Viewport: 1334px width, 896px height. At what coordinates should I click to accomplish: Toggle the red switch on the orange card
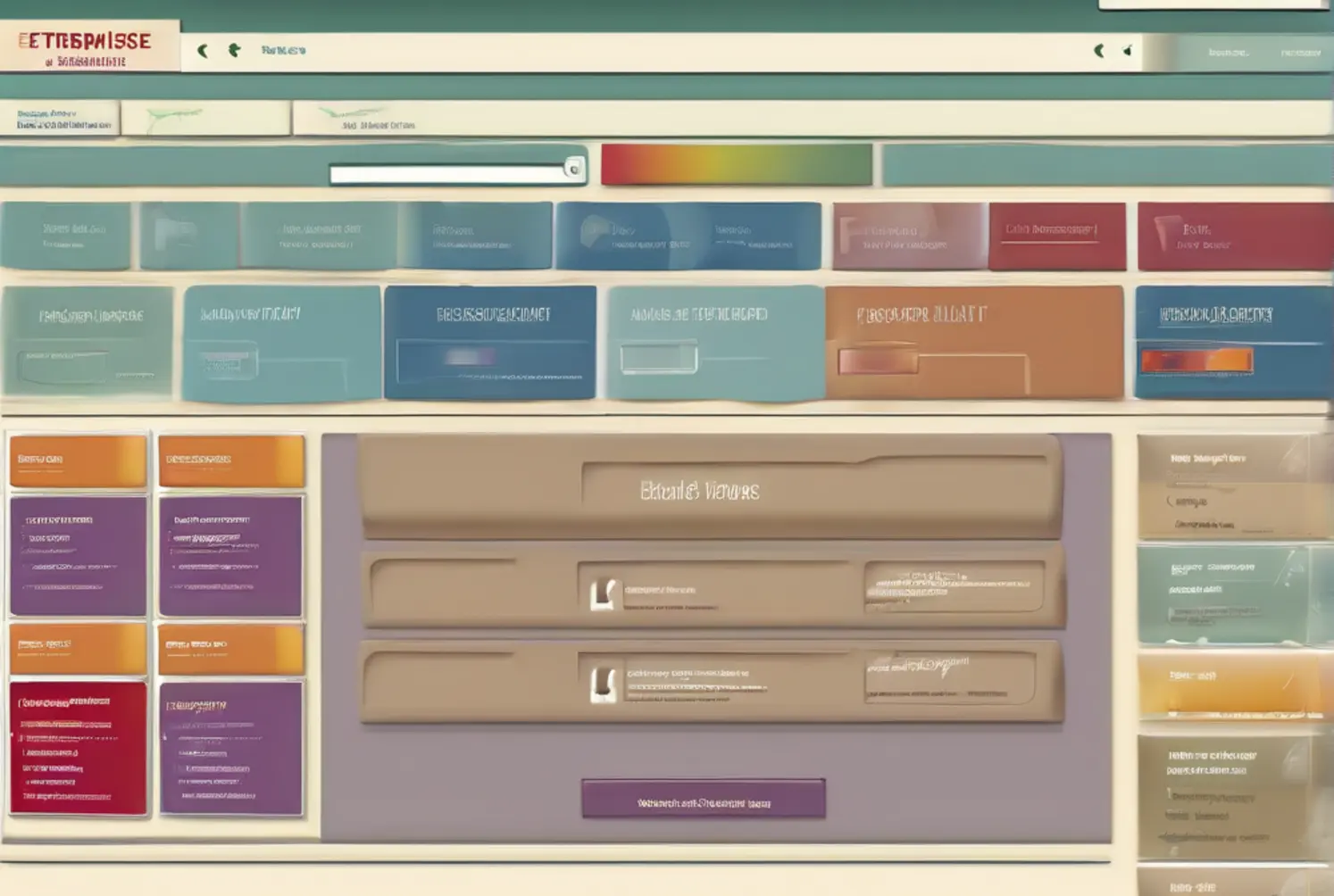pos(878,361)
